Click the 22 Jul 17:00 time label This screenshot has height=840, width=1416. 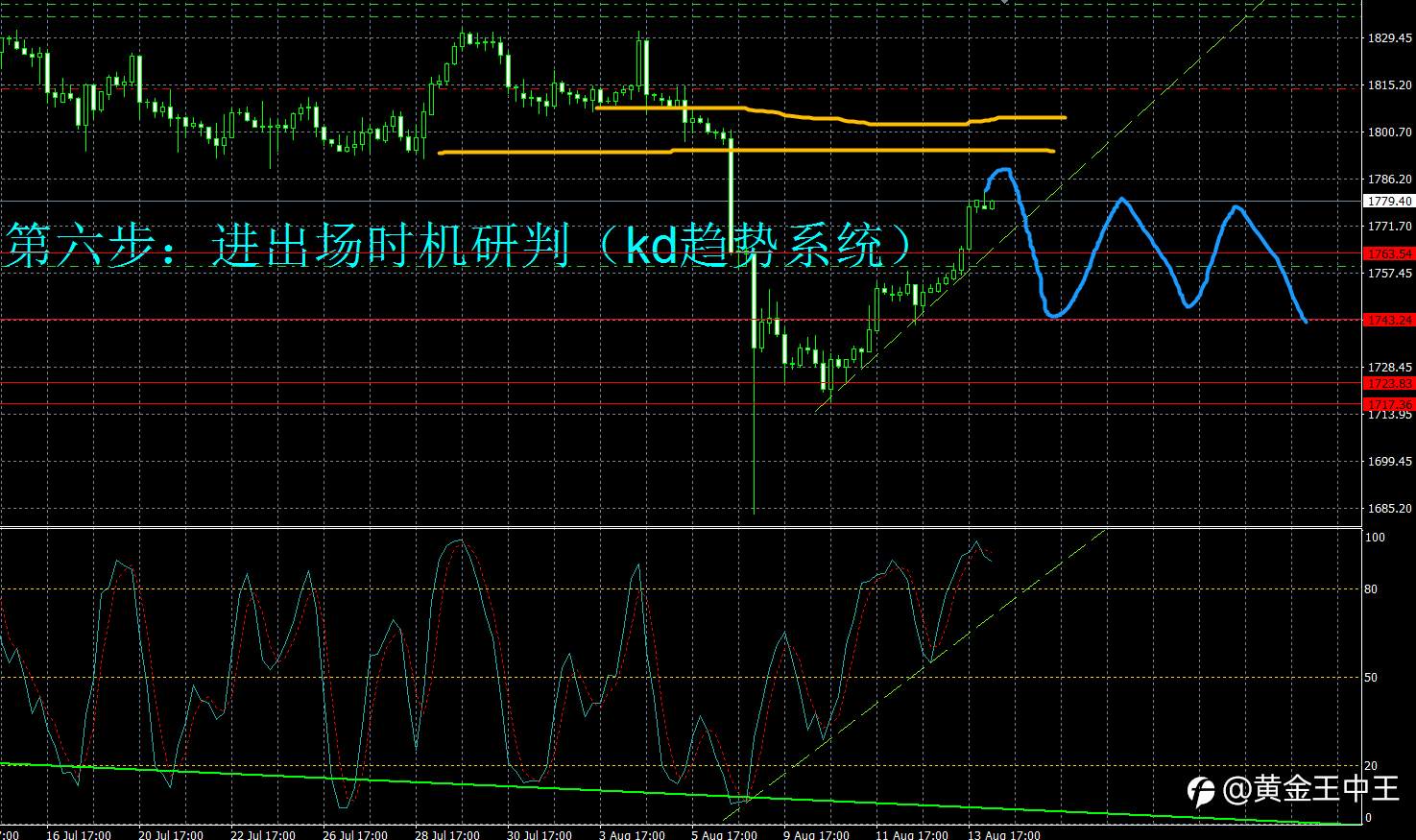pos(263,834)
